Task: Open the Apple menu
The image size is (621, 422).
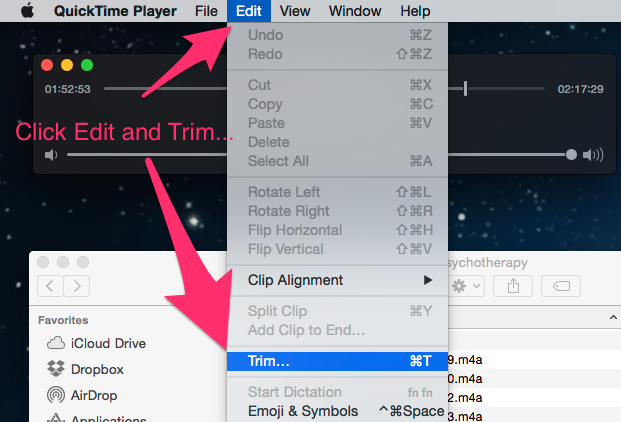Action: pos(27,11)
